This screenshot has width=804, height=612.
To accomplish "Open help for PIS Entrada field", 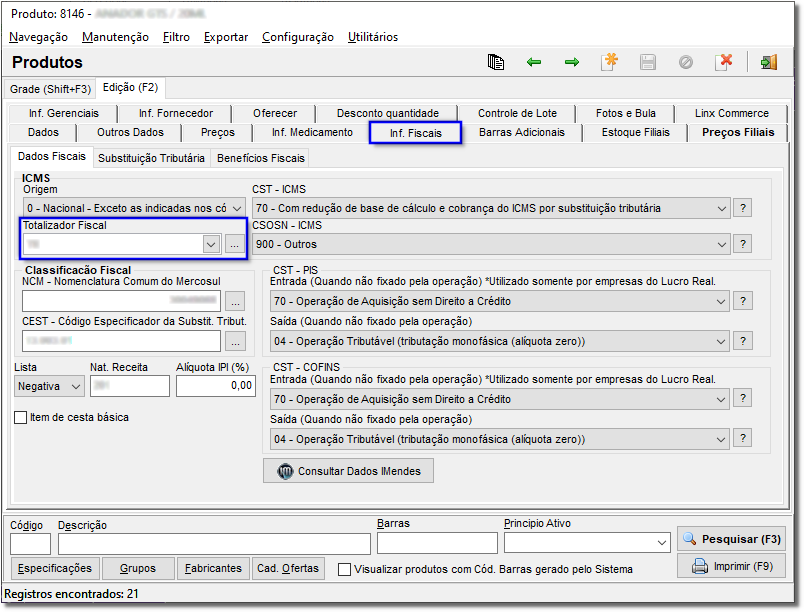I will 743,301.
